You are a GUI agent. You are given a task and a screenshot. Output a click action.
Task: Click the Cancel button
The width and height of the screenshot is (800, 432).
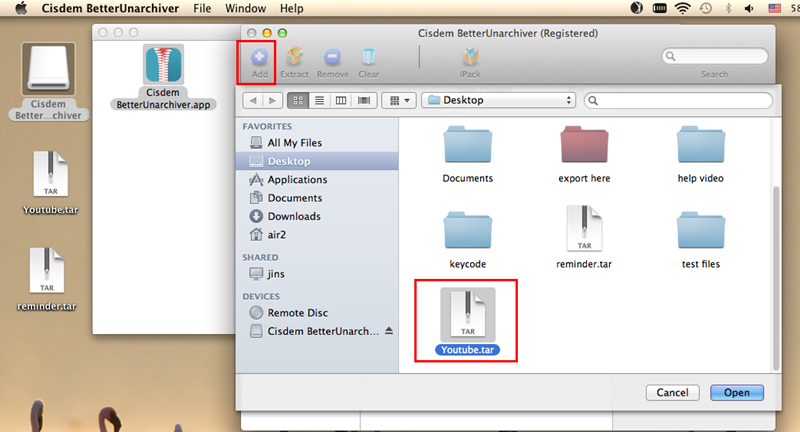672,392
